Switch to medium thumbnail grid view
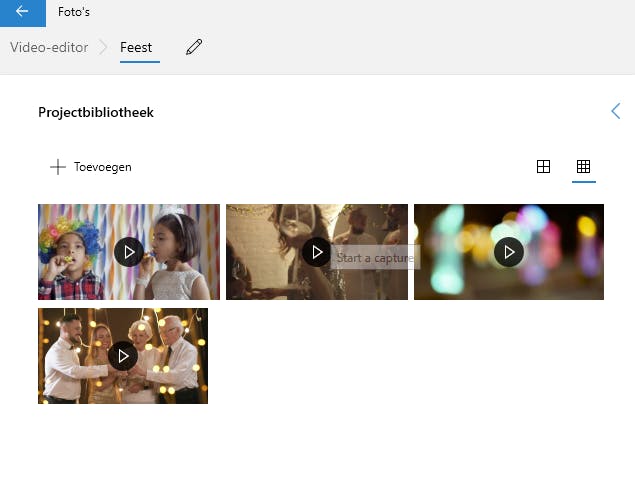The width and height of the screenshot is (635, 487). point(543,166)
